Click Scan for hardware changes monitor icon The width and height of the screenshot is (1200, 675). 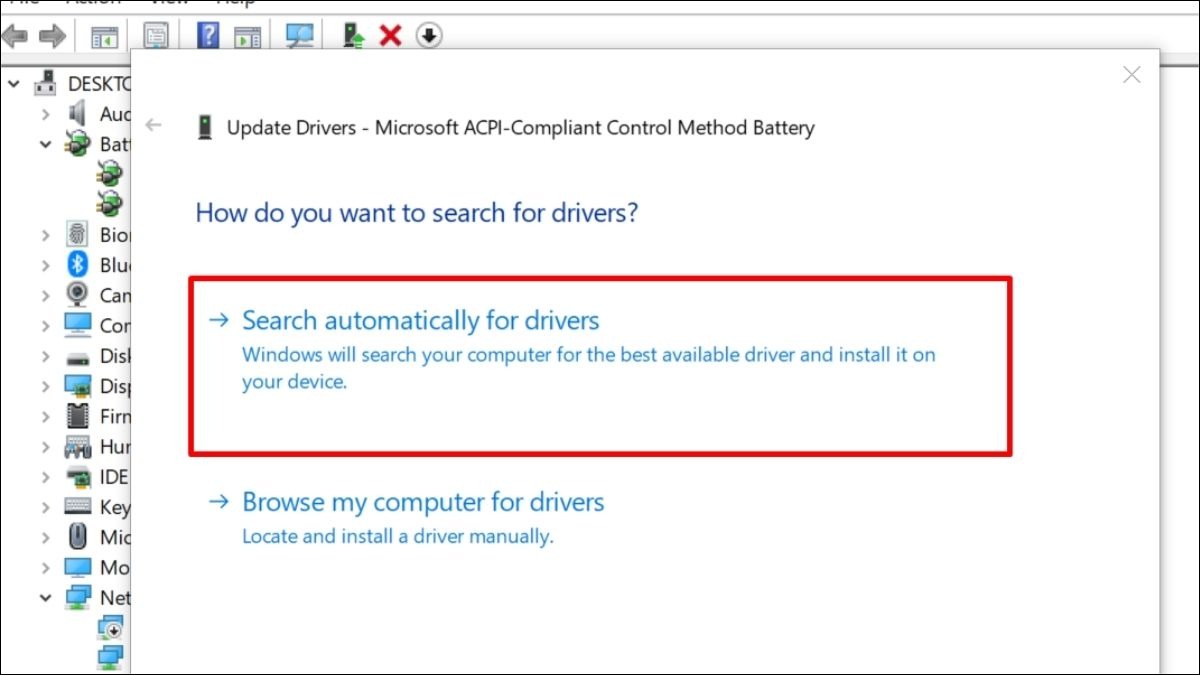click(299, 37)
